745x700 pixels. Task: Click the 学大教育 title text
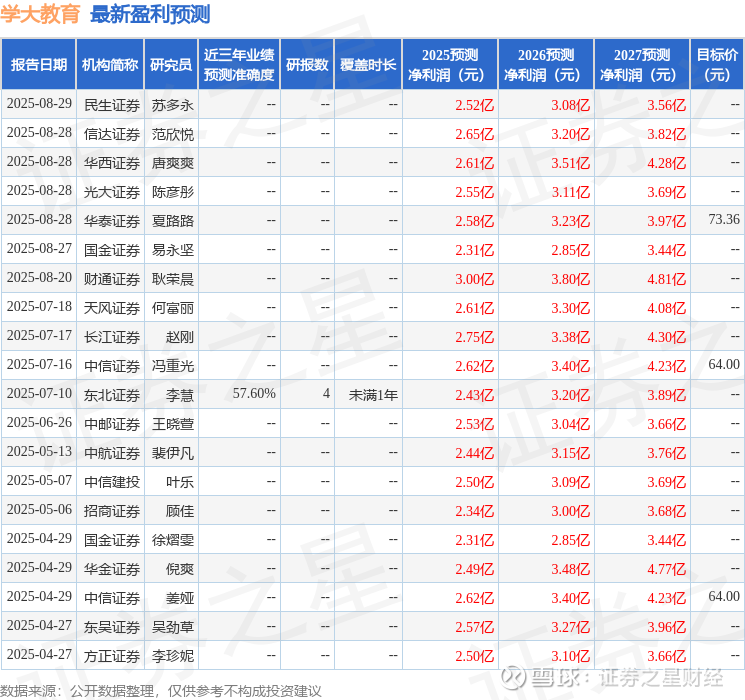click(x=40, y=14)
